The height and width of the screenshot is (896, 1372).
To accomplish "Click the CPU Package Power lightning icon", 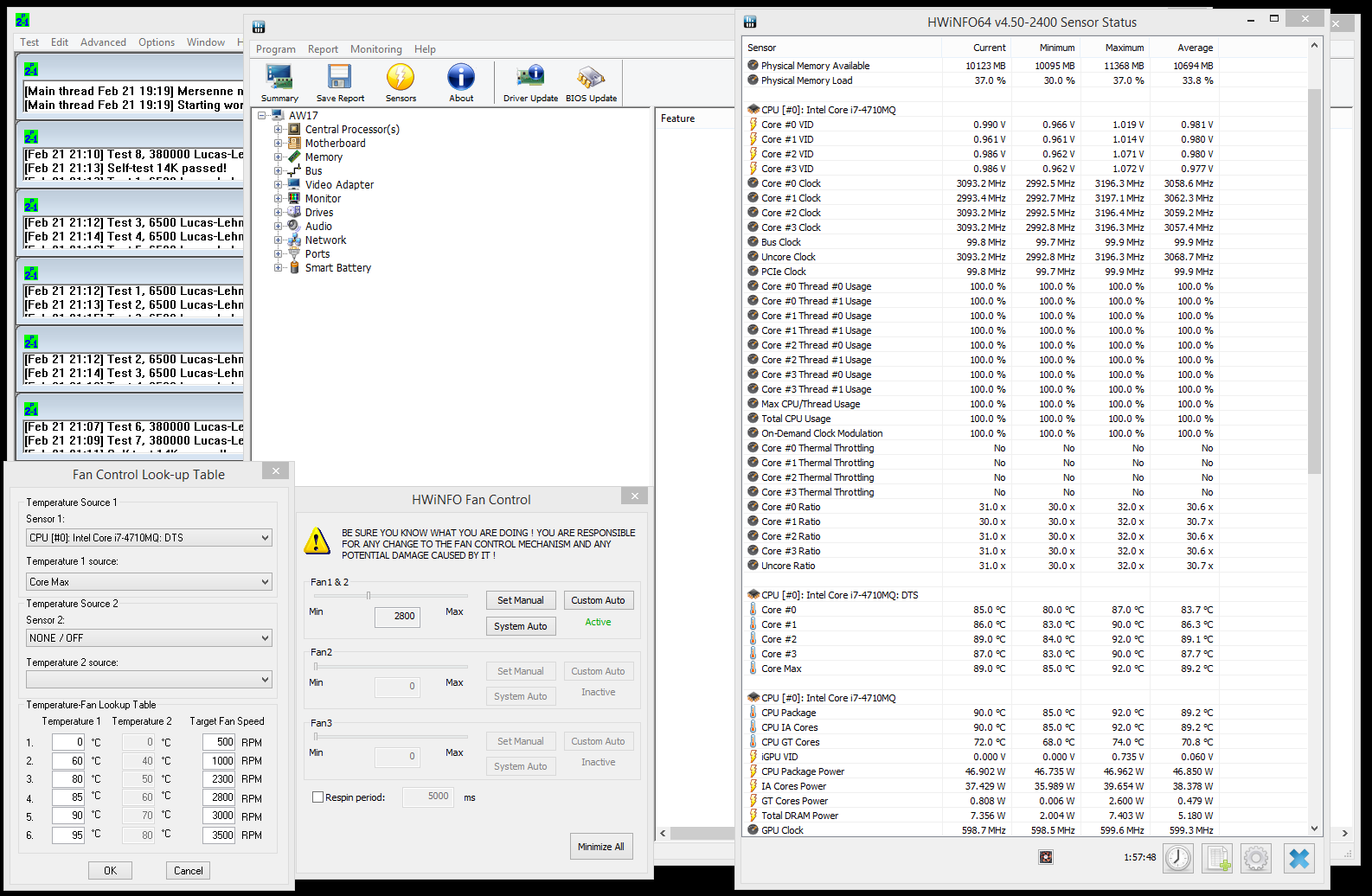I will tap(753, 771).
